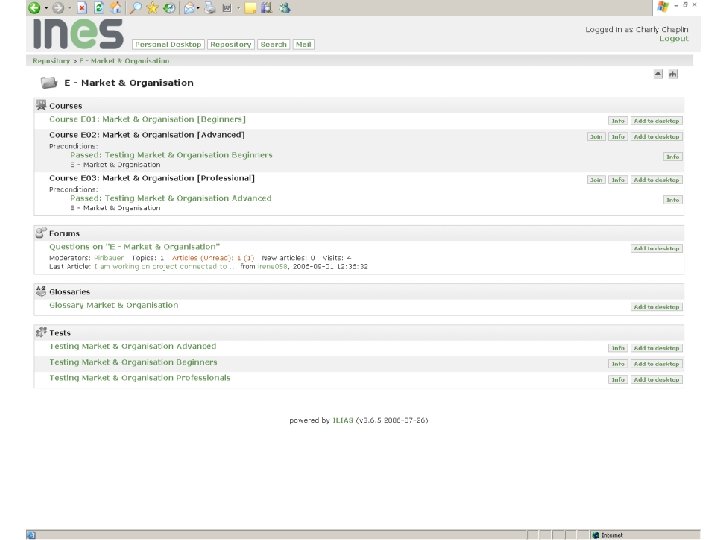Open Favorites with the star icon
The height and width of the screenshot is (540, 720).
(x=152, y=7)
